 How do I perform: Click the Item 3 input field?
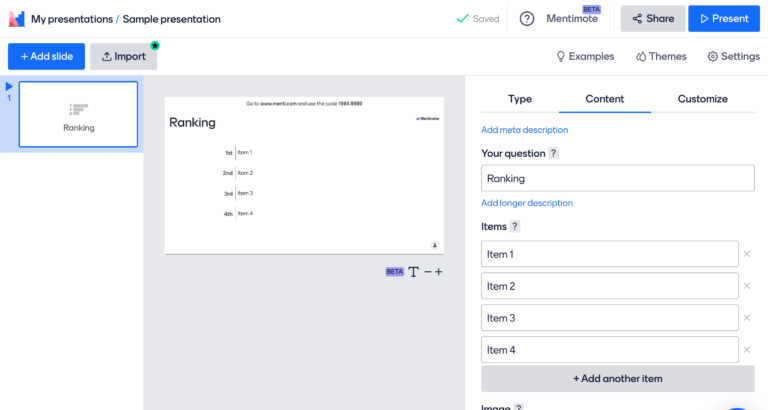coord(610,317)
